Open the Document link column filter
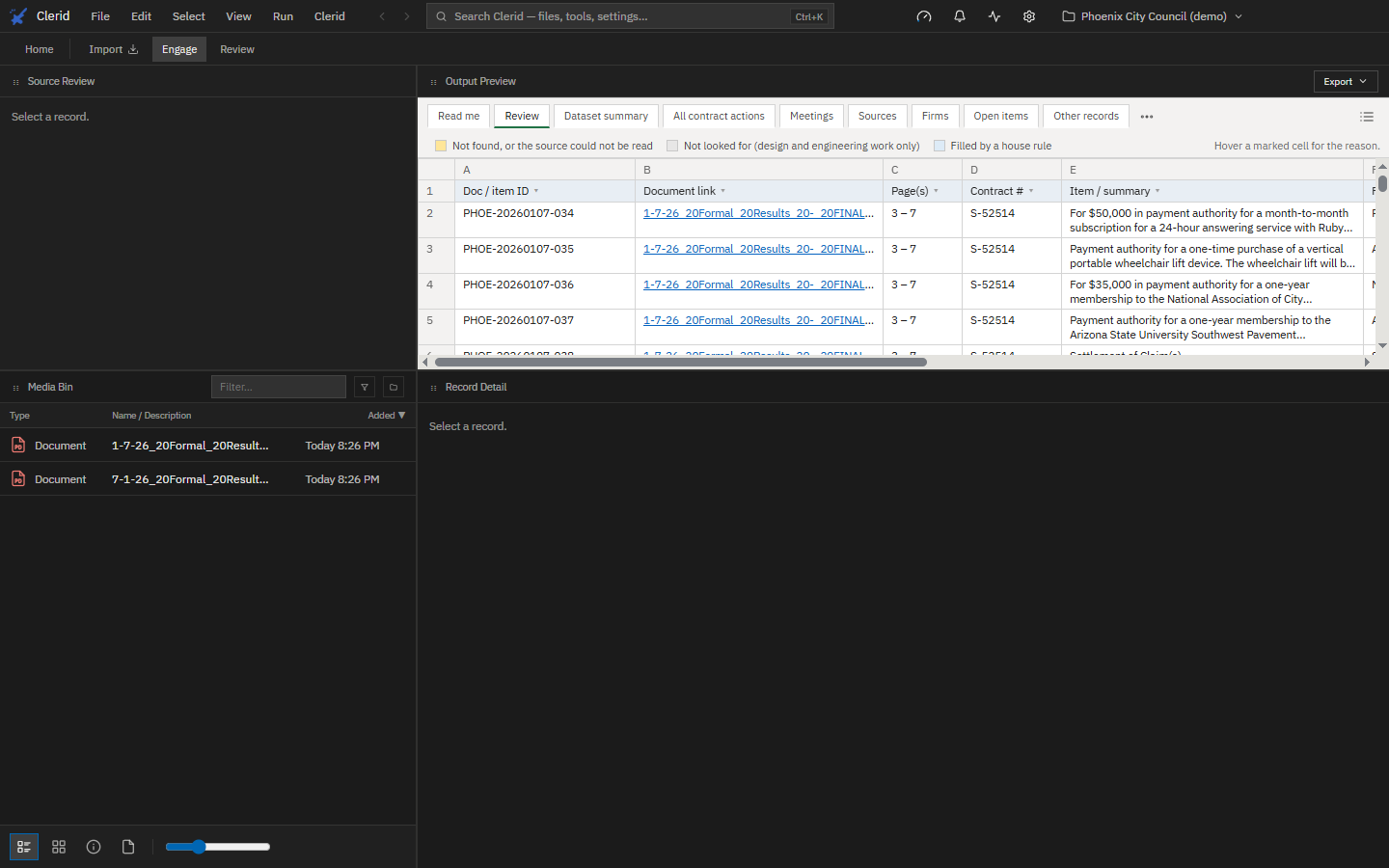 coord(722,191)
